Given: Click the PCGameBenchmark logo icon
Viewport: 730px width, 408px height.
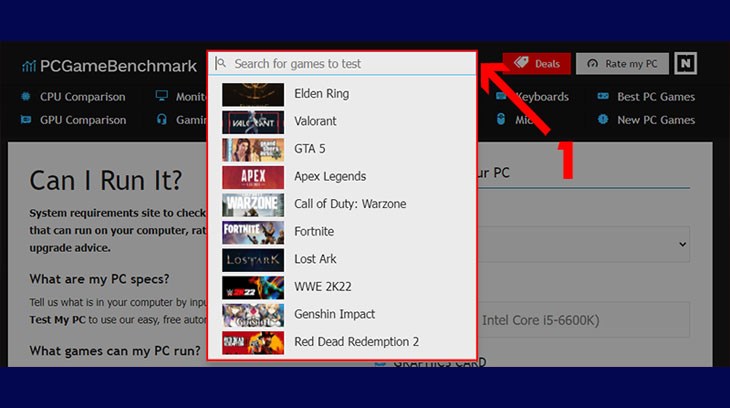Looking at the screenshot, I should pos(28,67).
